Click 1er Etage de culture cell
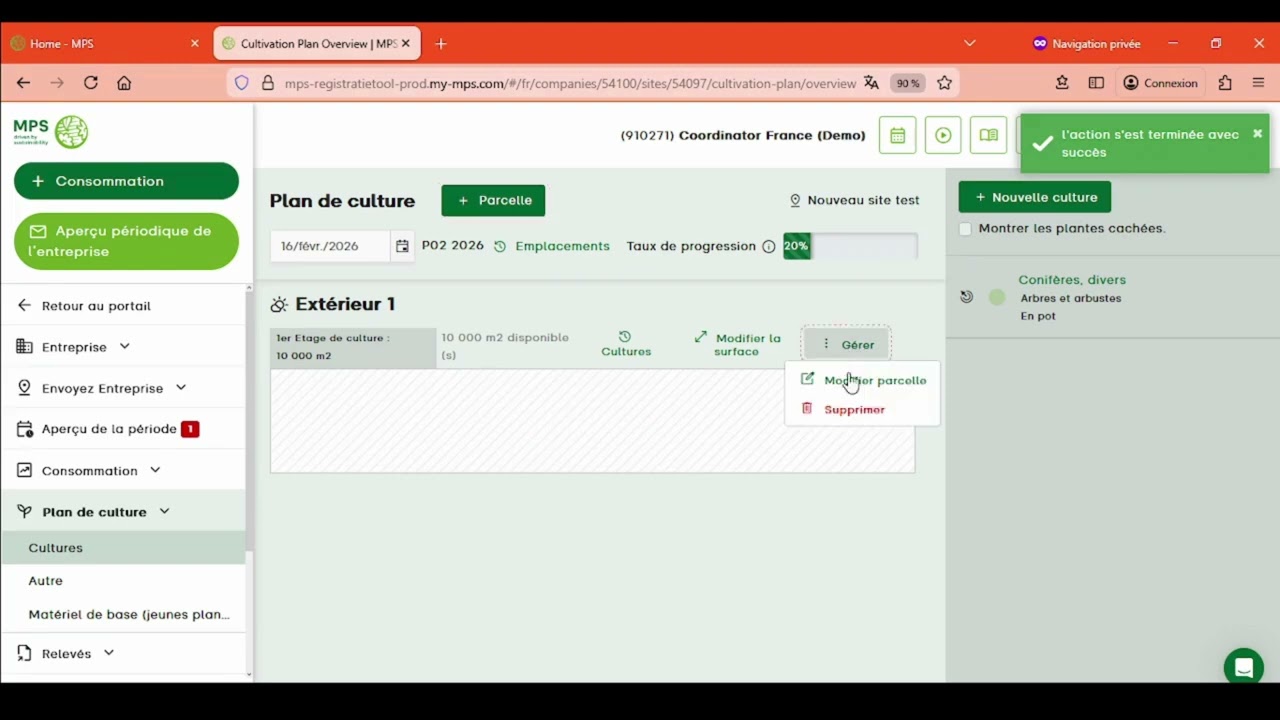 tap(353, 347)
